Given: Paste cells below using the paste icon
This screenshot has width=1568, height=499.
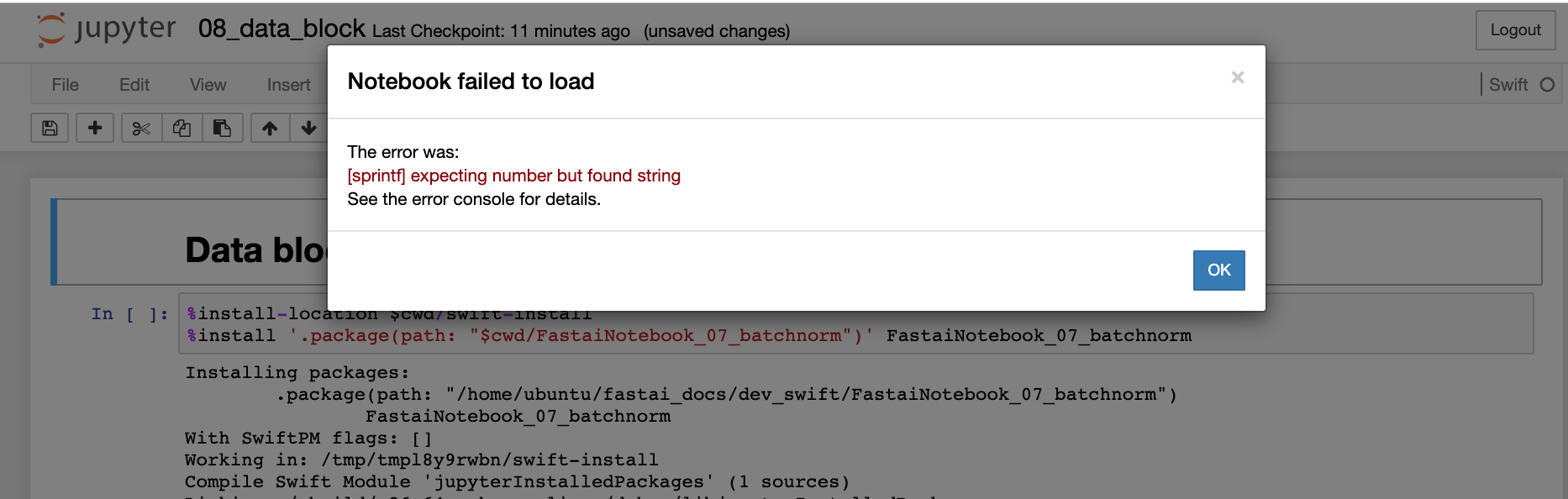Looking at the screenshot, I should (x=222, y=128).
